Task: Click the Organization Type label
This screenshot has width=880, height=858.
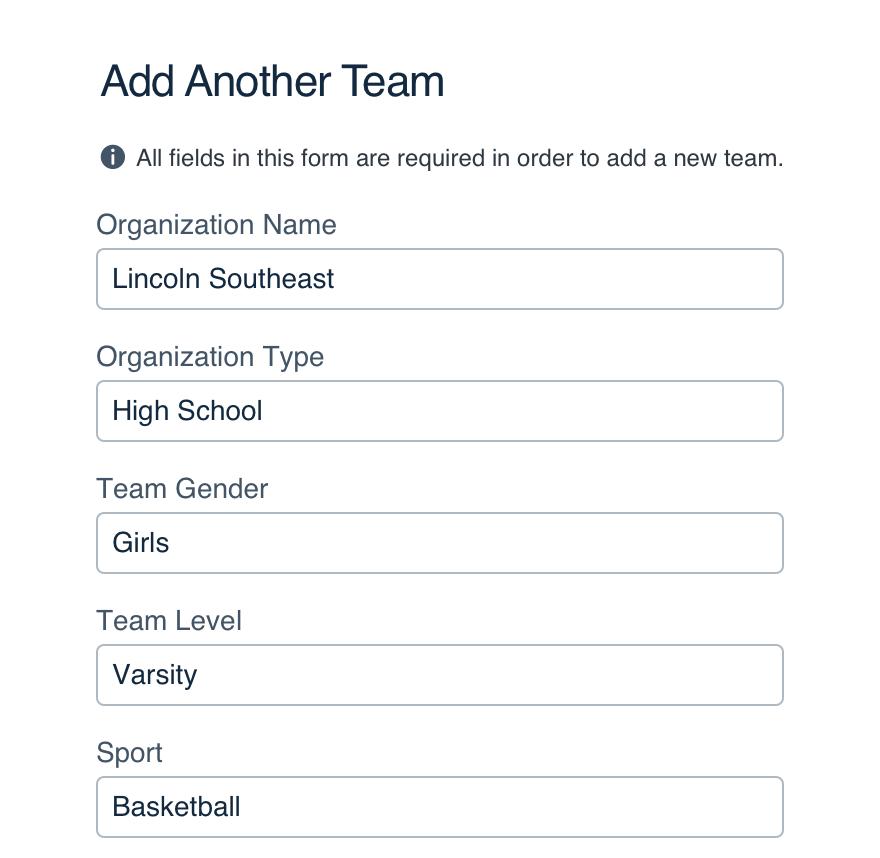Action: 210,357
